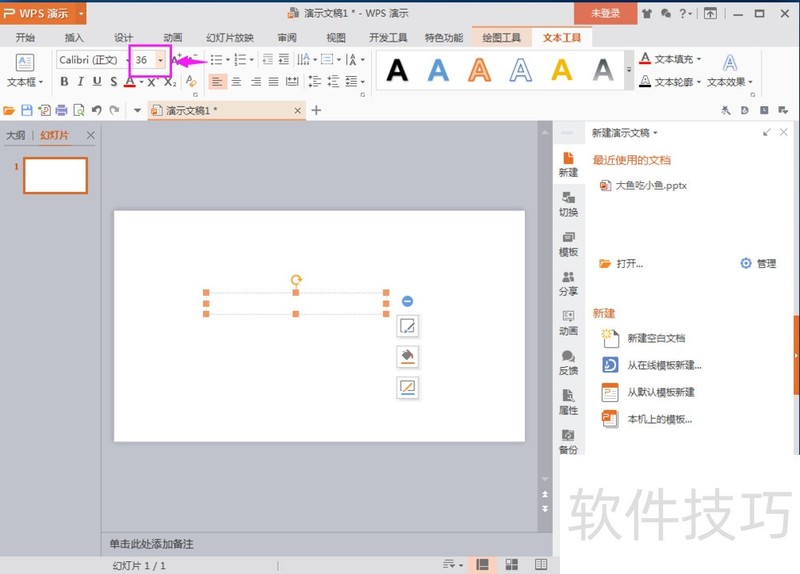Enable left text alignment
The height and width of the screenshot is (574, 800).
point(217,82)
